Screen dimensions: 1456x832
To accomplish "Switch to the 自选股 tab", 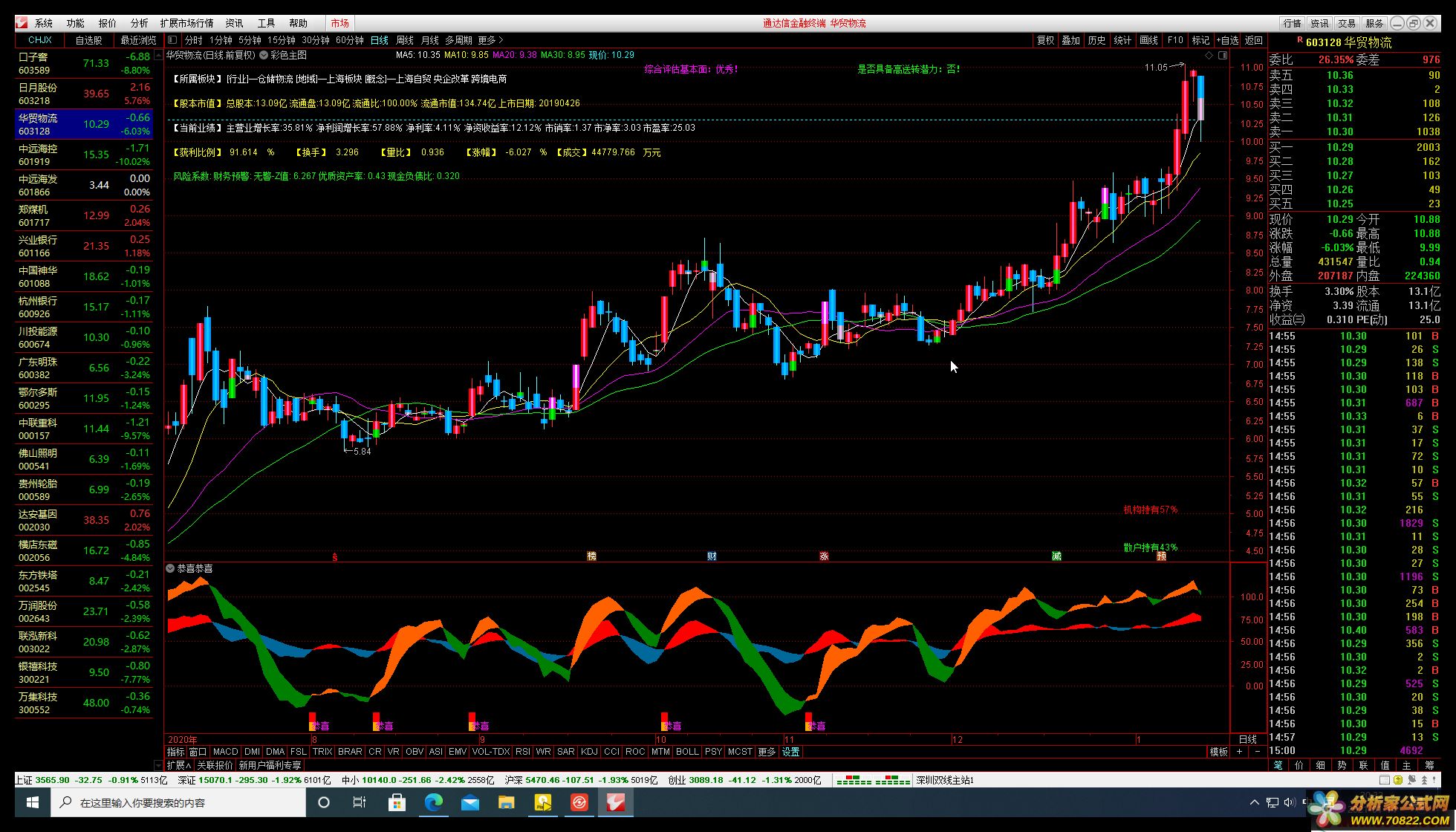I will click(x=89, y=40).
